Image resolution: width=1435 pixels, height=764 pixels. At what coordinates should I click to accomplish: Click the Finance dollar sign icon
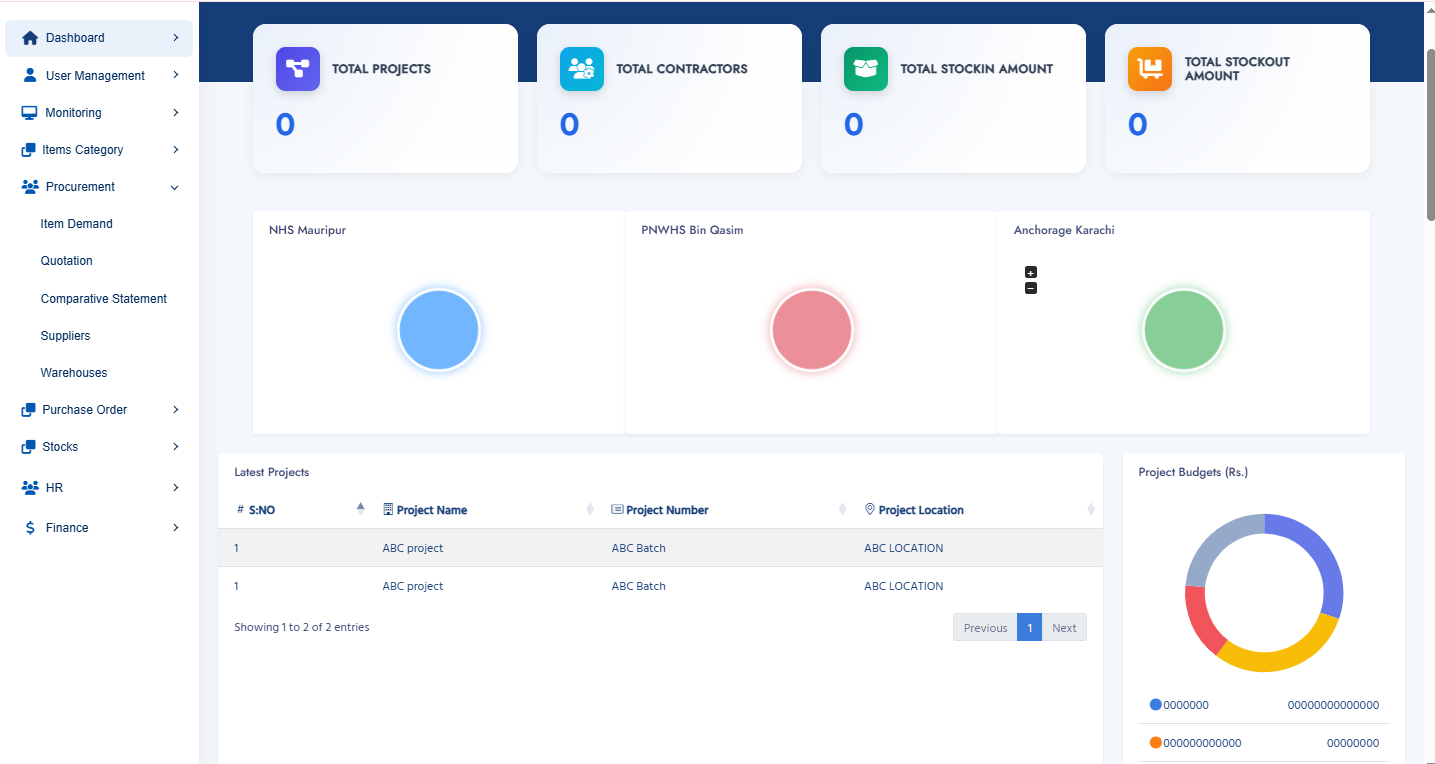coord(30,528)
